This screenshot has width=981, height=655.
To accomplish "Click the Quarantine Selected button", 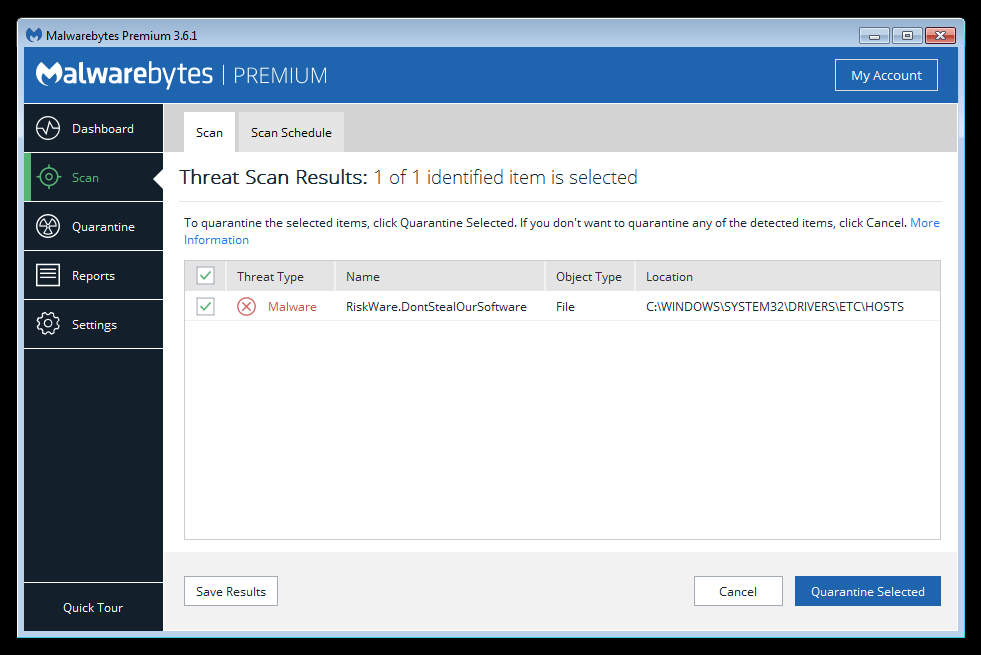I will (867, 592).
